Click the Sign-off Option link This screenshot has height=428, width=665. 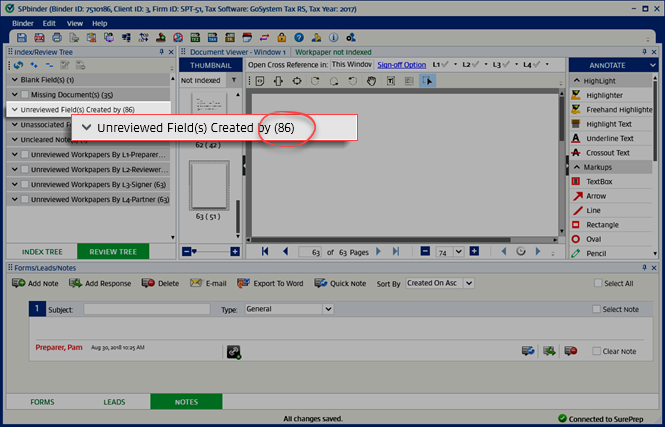(401, 64)
